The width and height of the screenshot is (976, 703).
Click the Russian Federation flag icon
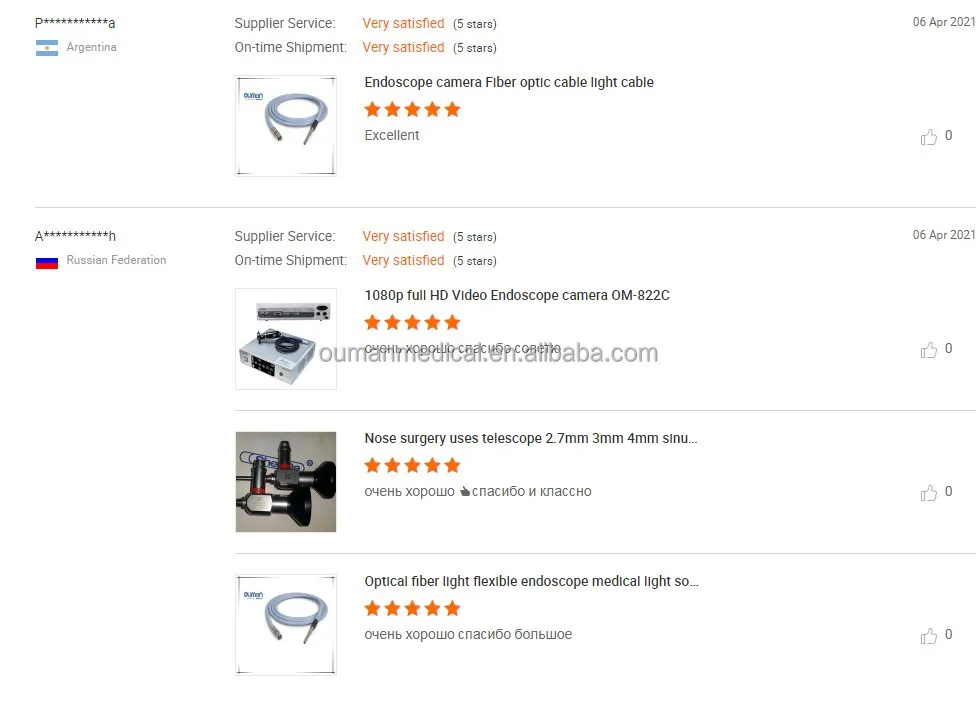coord(47,262)
